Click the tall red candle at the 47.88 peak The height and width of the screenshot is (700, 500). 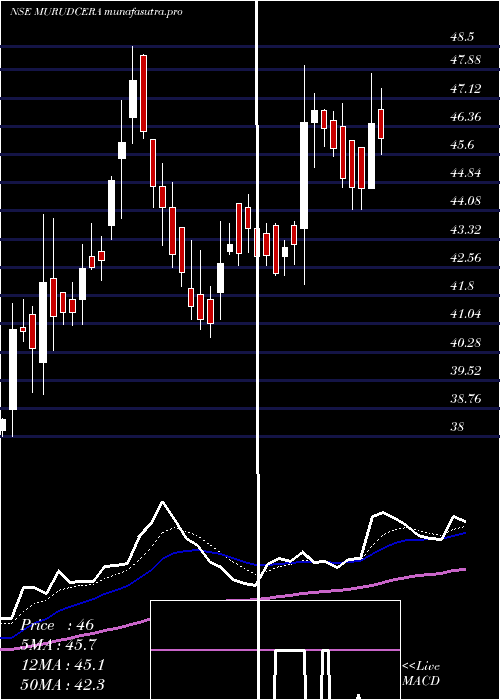coord(143,93)
